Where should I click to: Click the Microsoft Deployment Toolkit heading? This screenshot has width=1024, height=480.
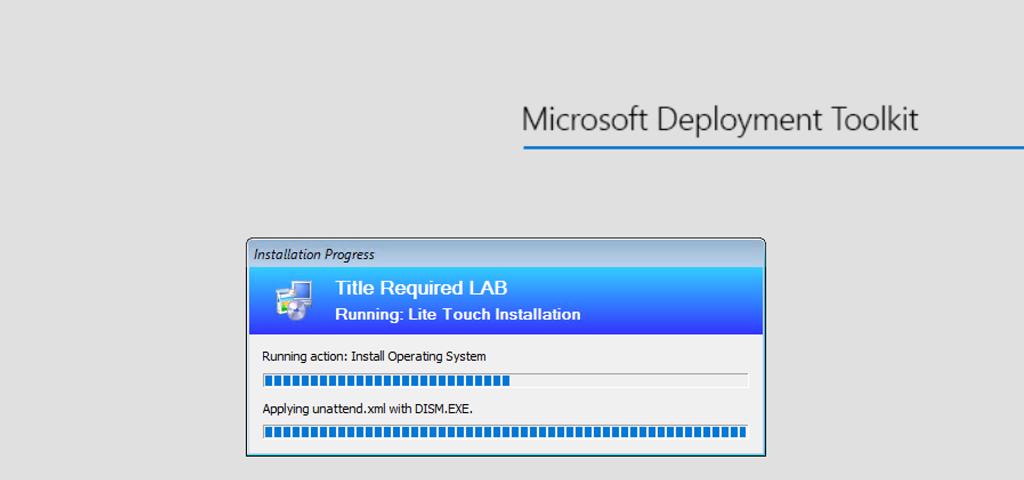point(720,120)
